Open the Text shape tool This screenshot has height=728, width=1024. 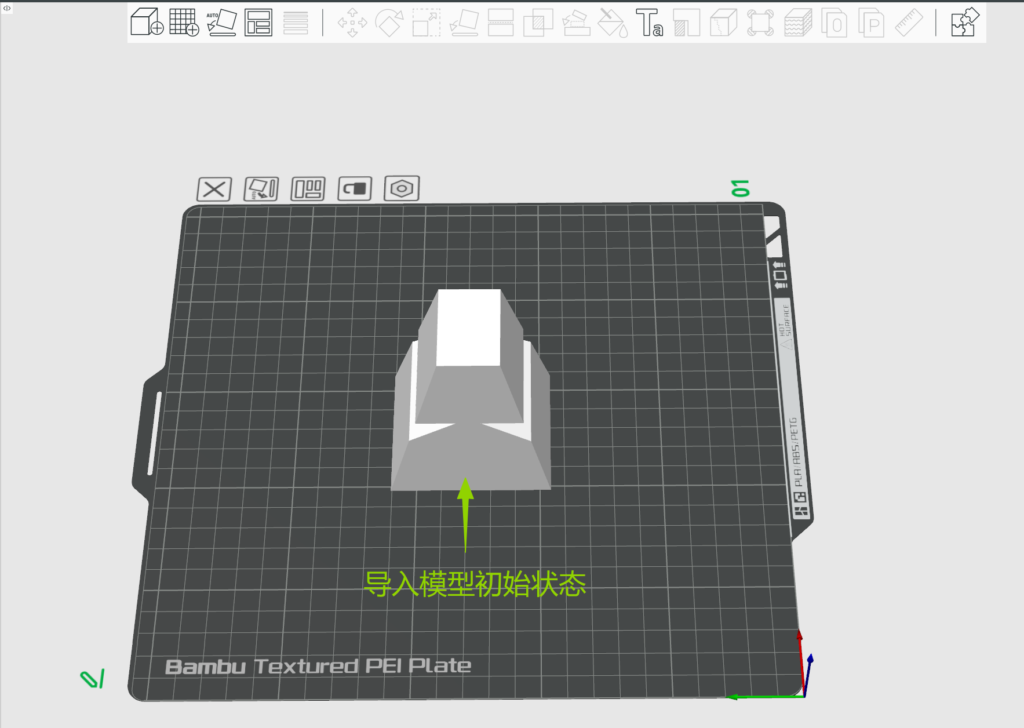(650, 22)
